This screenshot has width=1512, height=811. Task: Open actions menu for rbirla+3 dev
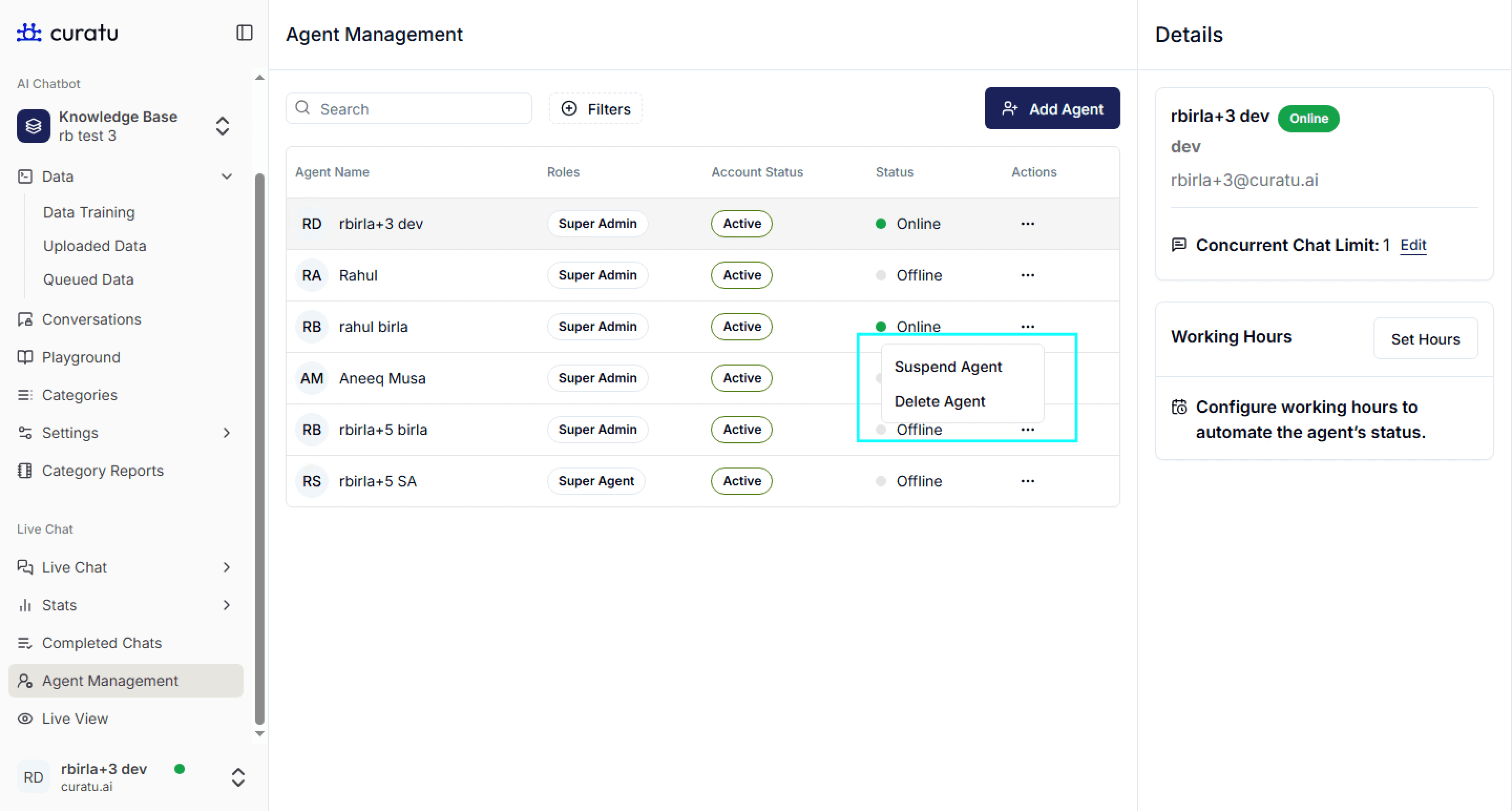click(1027, 223)
